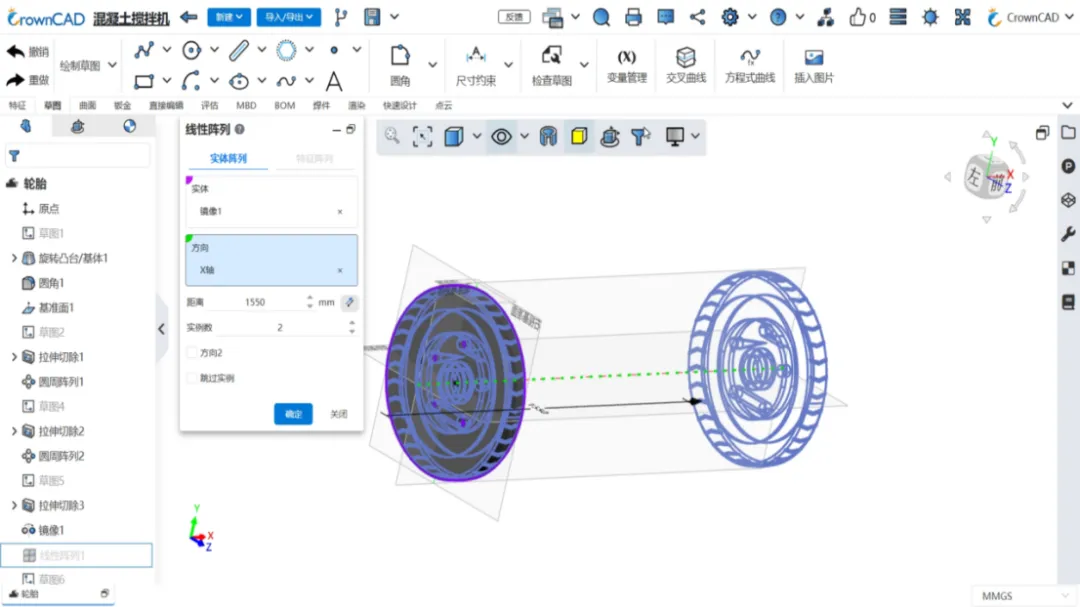The width and height of the screenshot is (1080, 607).
Task: Click the 圆角 fillet tool
Action: click(400, 65)
